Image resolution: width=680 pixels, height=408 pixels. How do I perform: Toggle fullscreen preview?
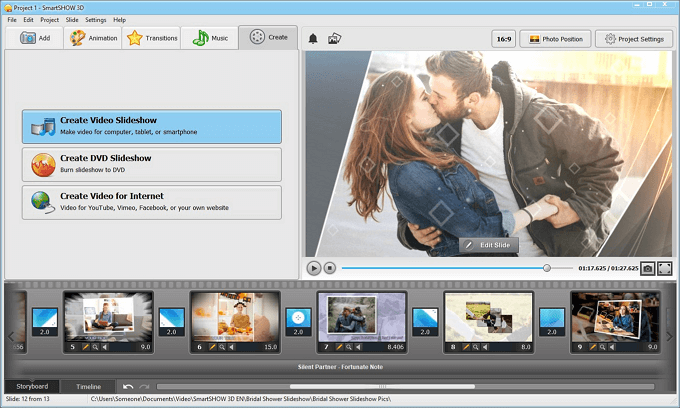[664, 268]
